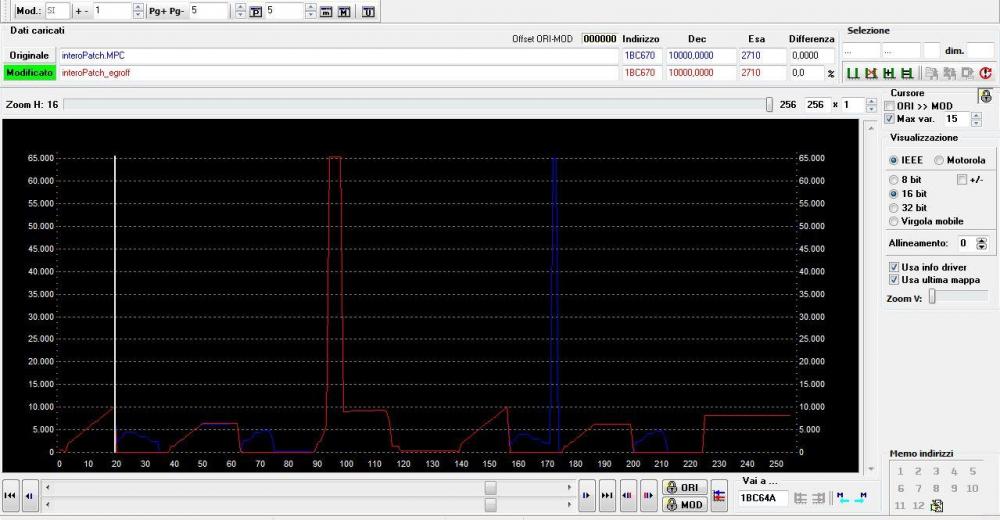
Task: Uncheck the Usa info driver checkbox
Action: click(x=893, y=267)
